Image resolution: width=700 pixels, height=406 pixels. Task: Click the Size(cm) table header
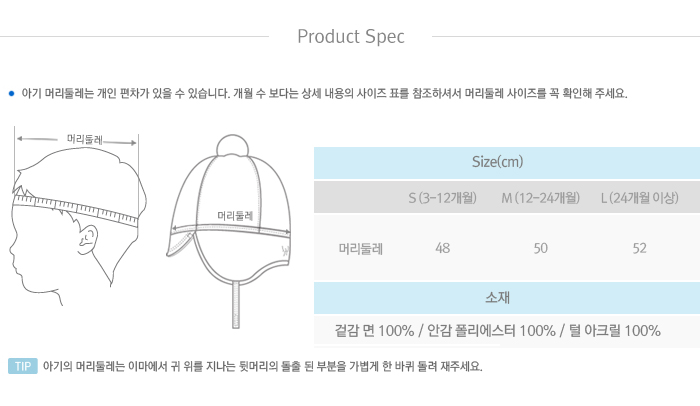point(497,162)
